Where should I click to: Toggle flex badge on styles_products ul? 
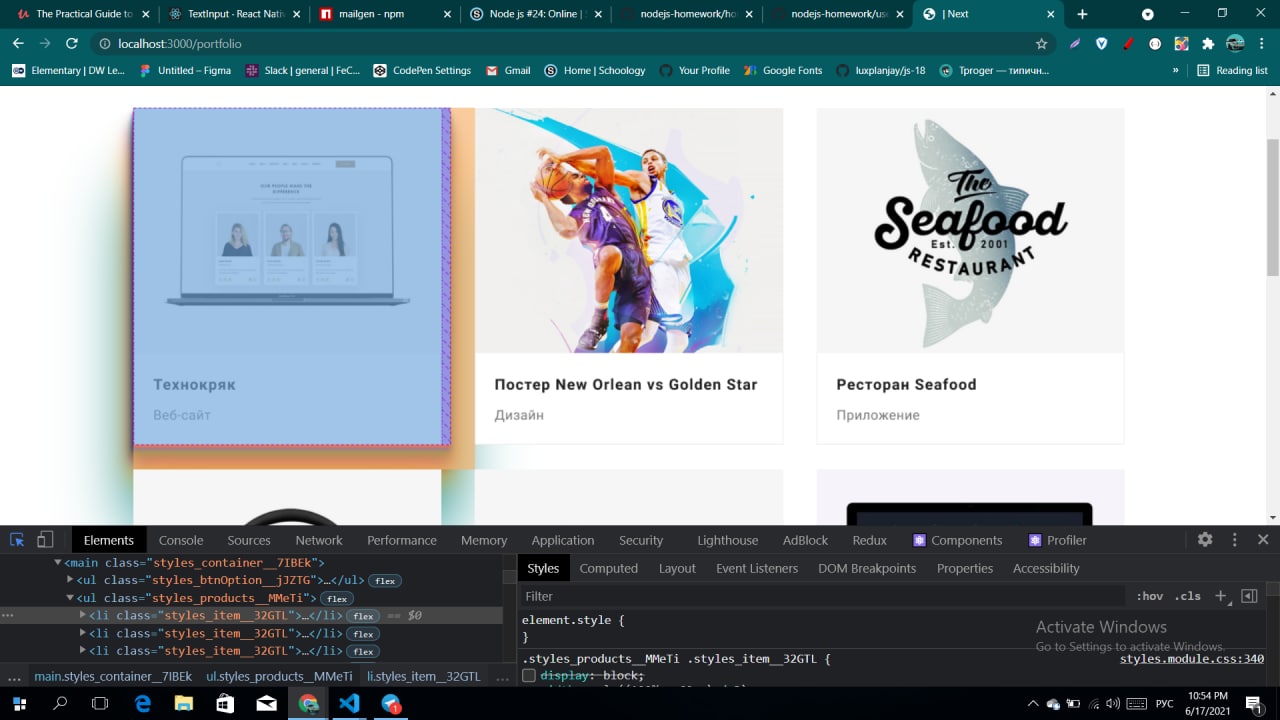click(337, 599)
